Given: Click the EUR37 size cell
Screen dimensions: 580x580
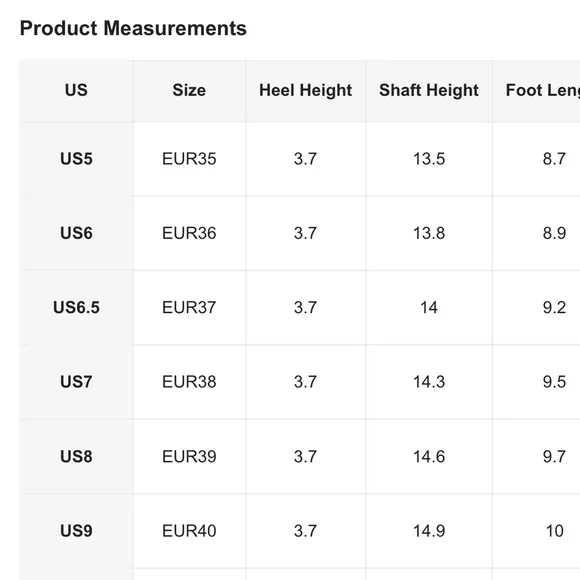Looking at the screenshot, I should coord(189,308).
